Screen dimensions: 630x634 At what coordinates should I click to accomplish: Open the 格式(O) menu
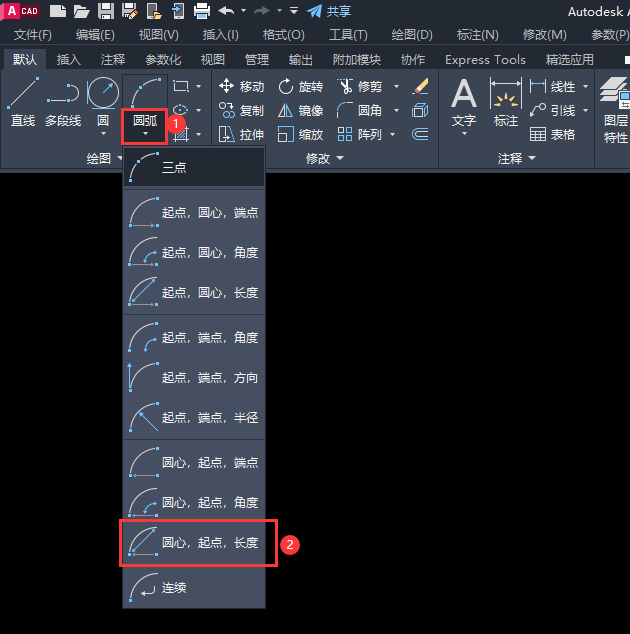click(283, 35)
